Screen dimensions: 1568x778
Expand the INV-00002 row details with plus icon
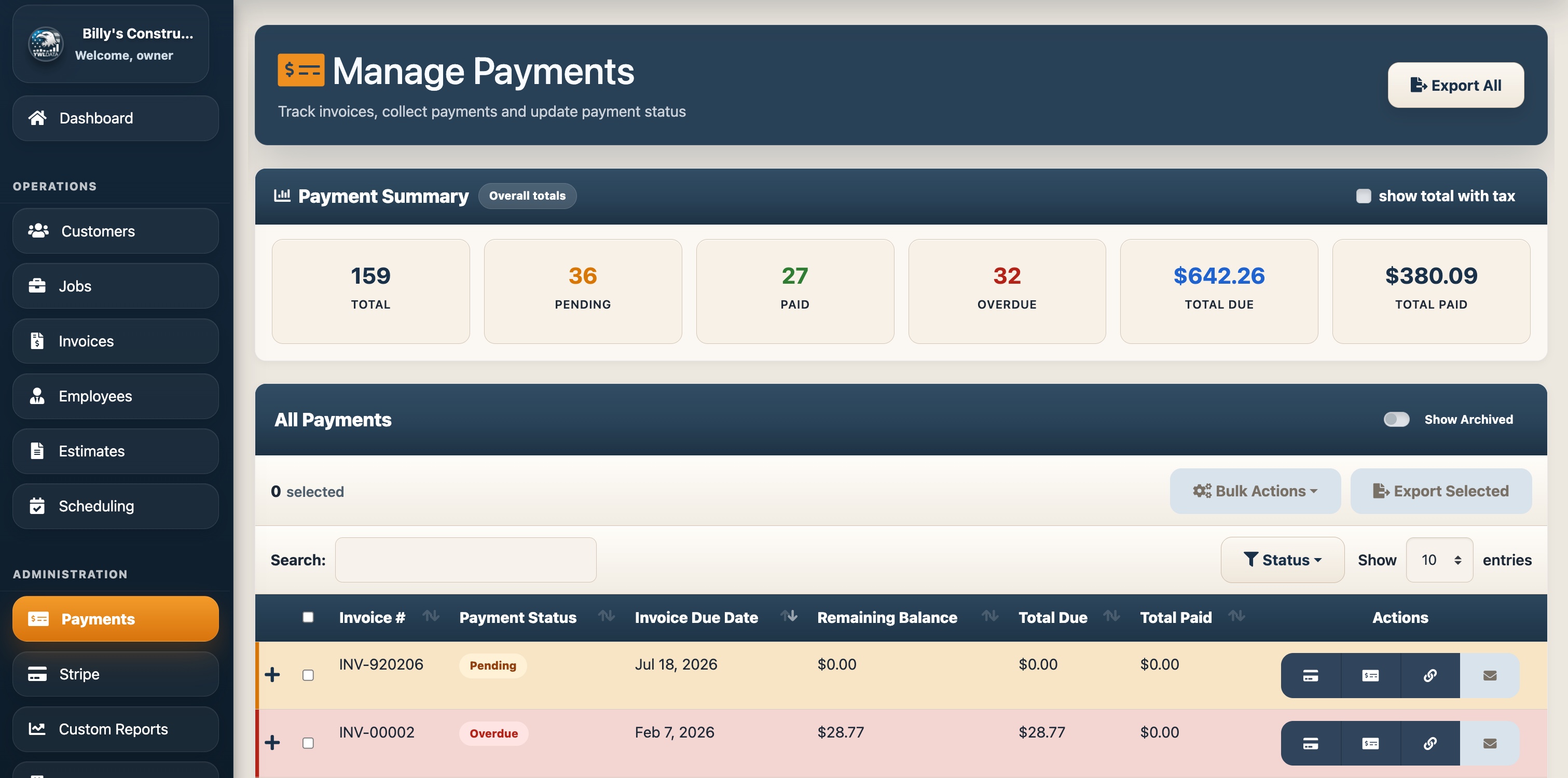click(x=273, y=743)
